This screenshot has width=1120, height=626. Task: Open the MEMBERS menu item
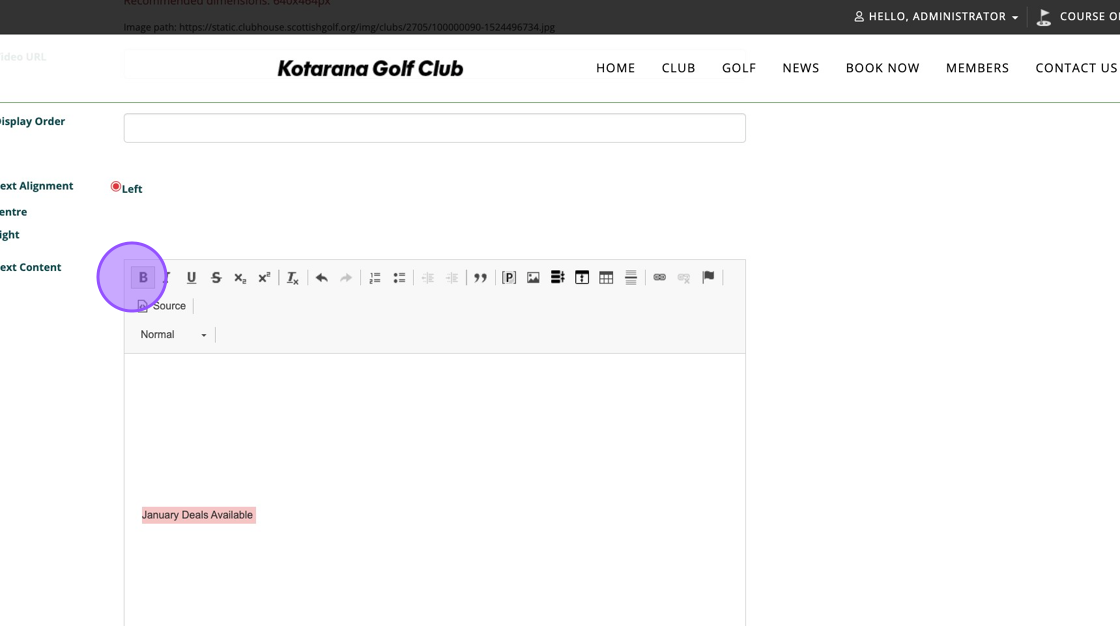point(977,68)
